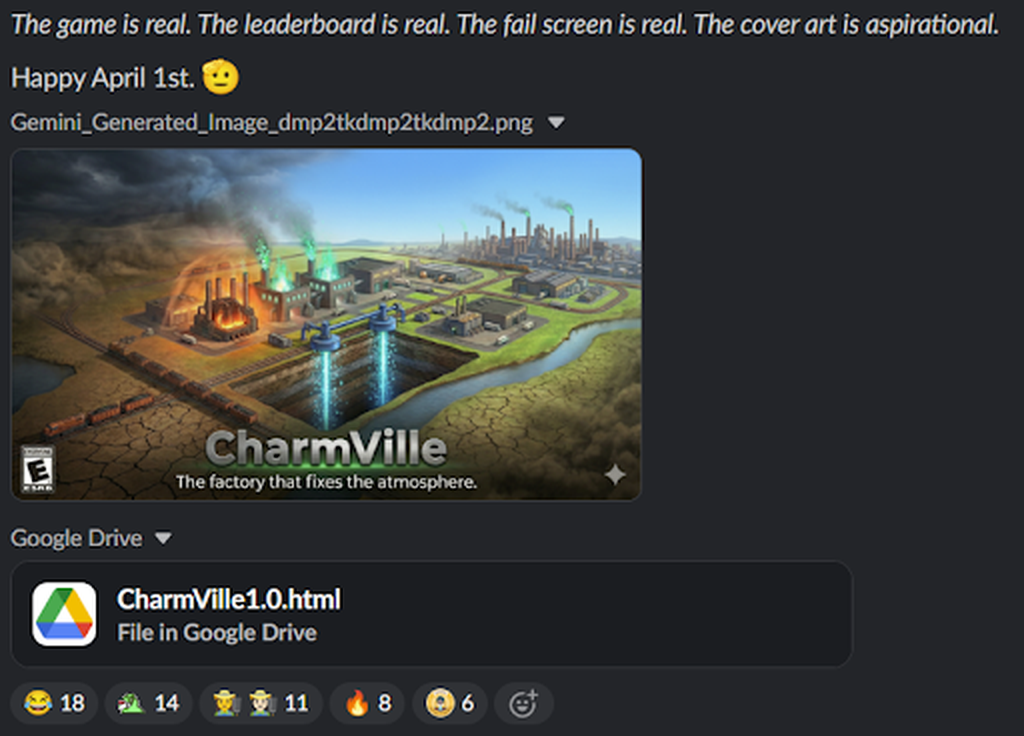Toggle the green dinosaur reaction with 14

point(148,703)
